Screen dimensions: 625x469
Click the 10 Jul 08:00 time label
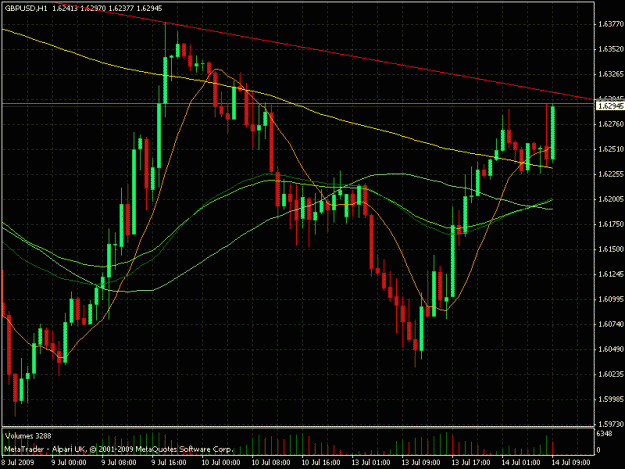[x=271, y=463]
